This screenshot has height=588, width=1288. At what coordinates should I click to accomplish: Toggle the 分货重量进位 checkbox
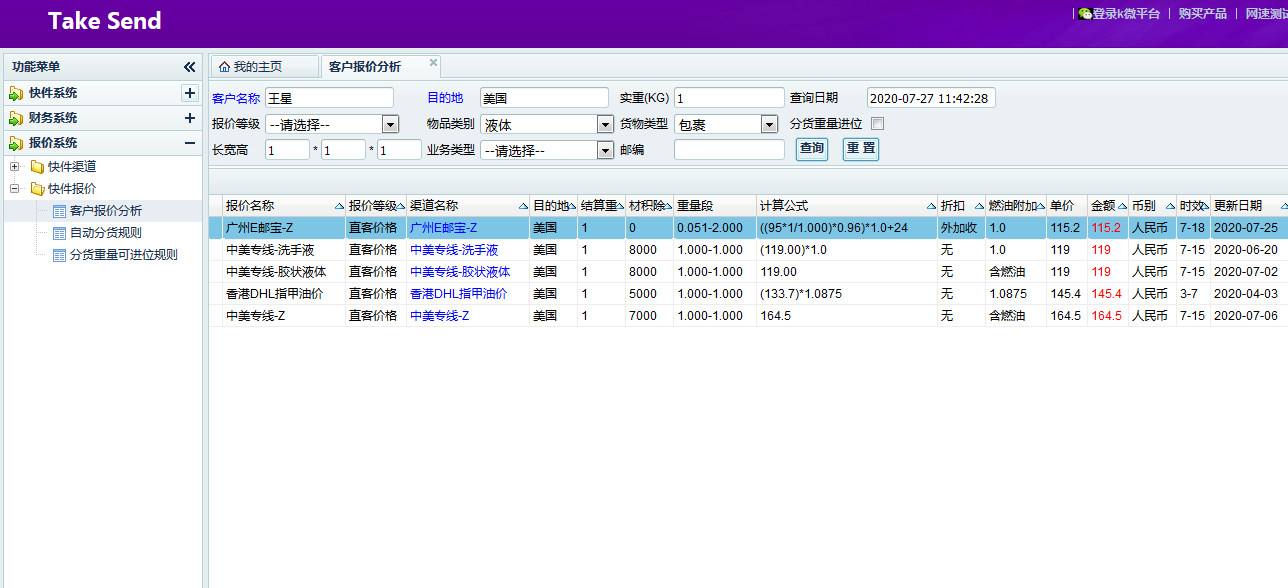[x=878, y=124]
